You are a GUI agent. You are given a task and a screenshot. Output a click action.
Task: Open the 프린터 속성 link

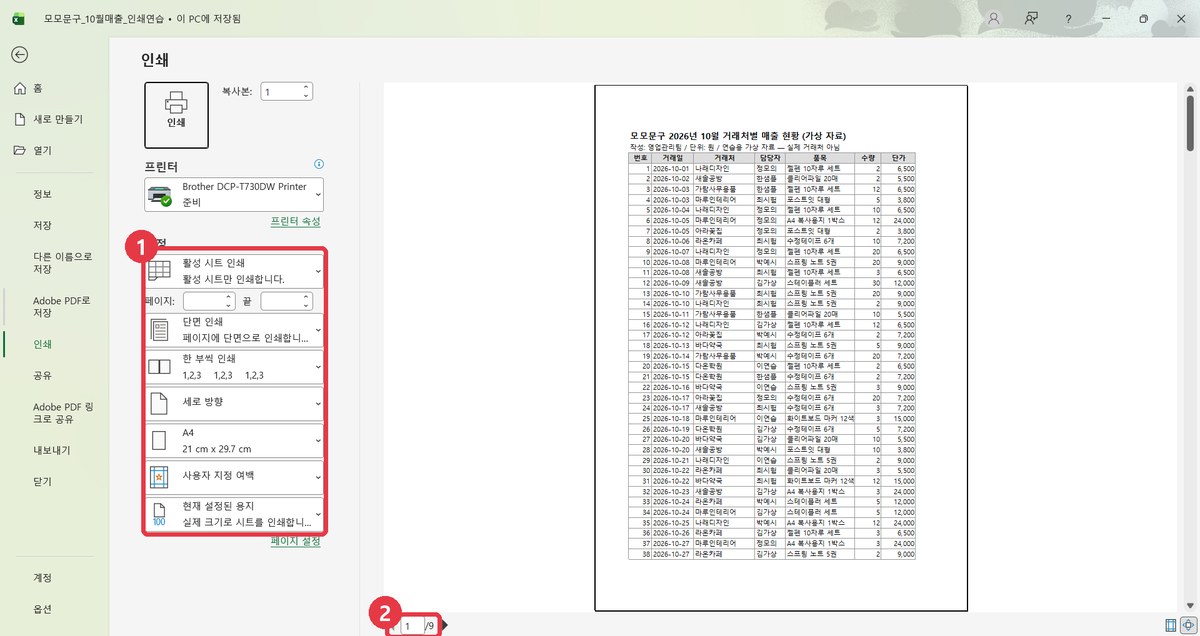[296, 221]
